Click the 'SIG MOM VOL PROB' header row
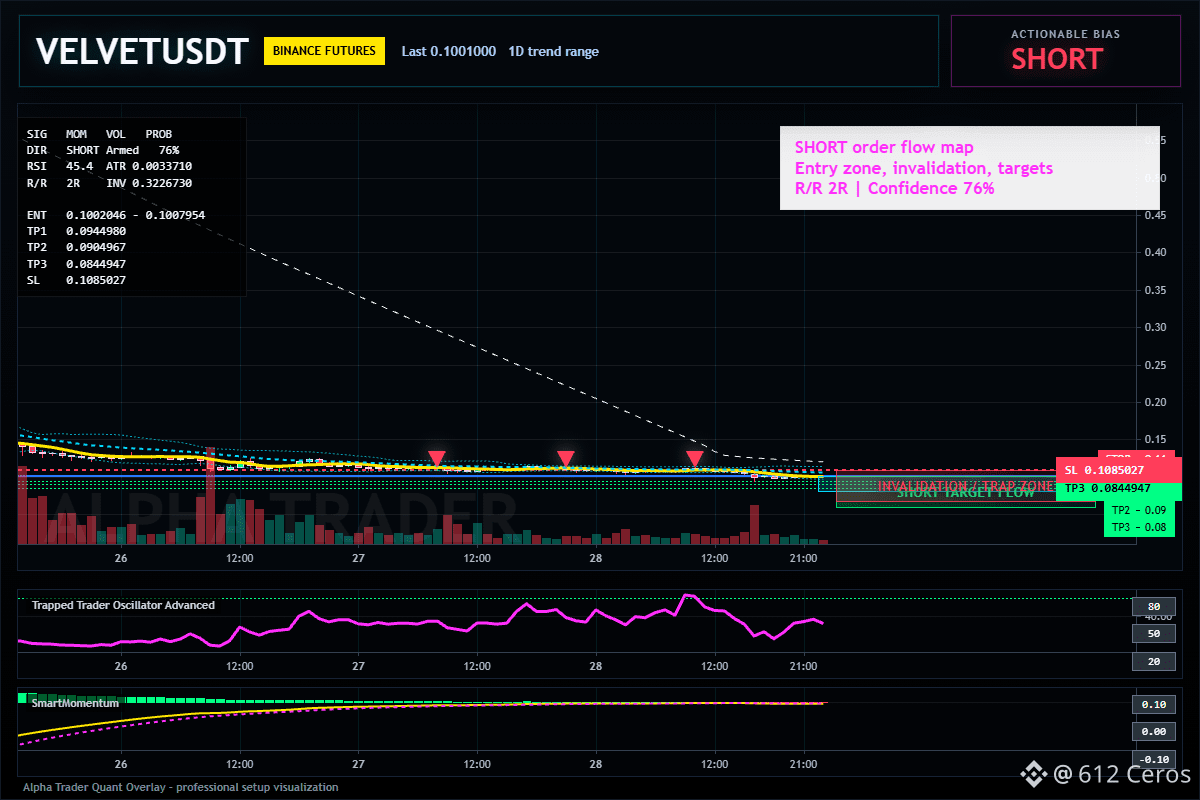This screenshot has height=800, width=1200. pos(99,134)
